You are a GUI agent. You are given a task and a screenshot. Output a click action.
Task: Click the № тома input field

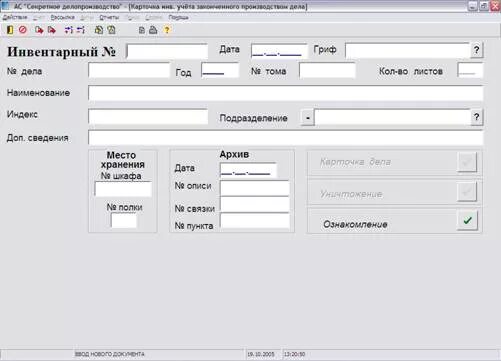point(327,71)
